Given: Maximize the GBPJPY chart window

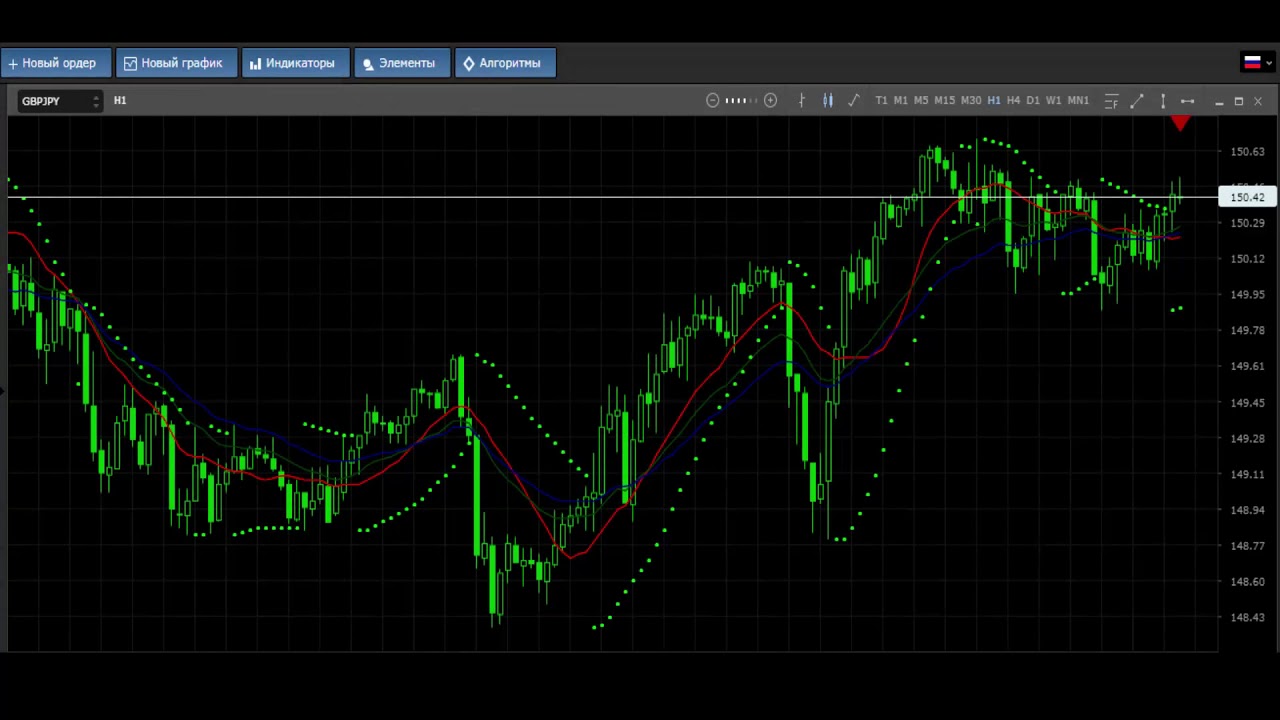Looking at the screenshot, I should tap(1239, 101).
